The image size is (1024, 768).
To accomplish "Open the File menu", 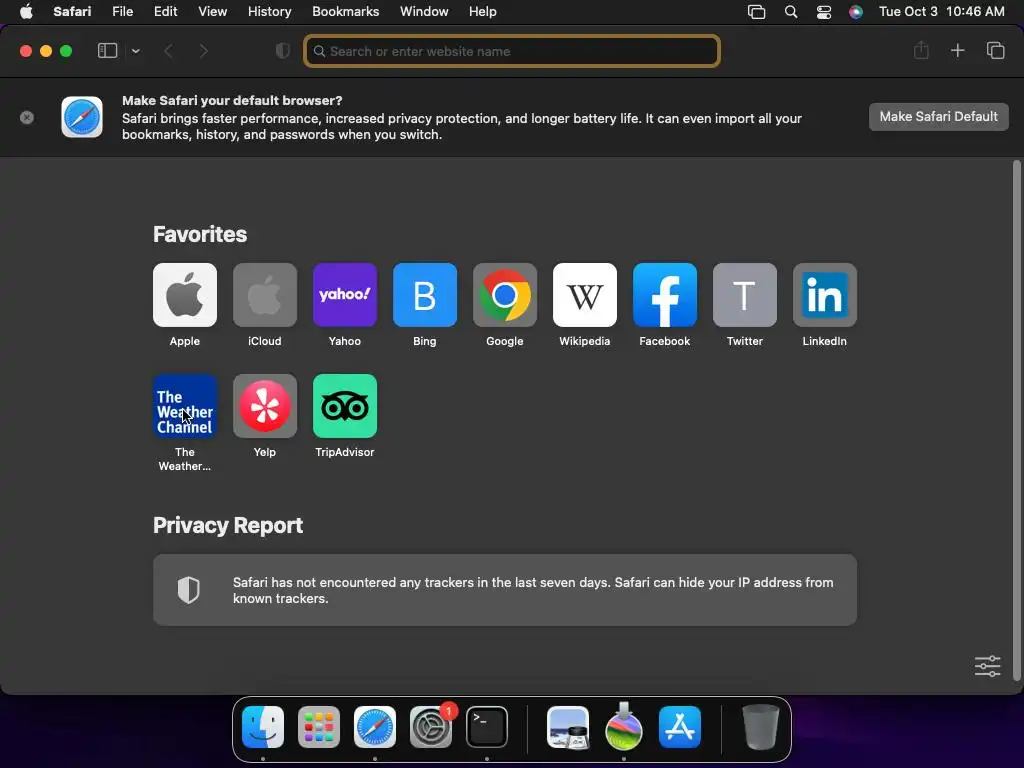I will (x=122, y=12).
